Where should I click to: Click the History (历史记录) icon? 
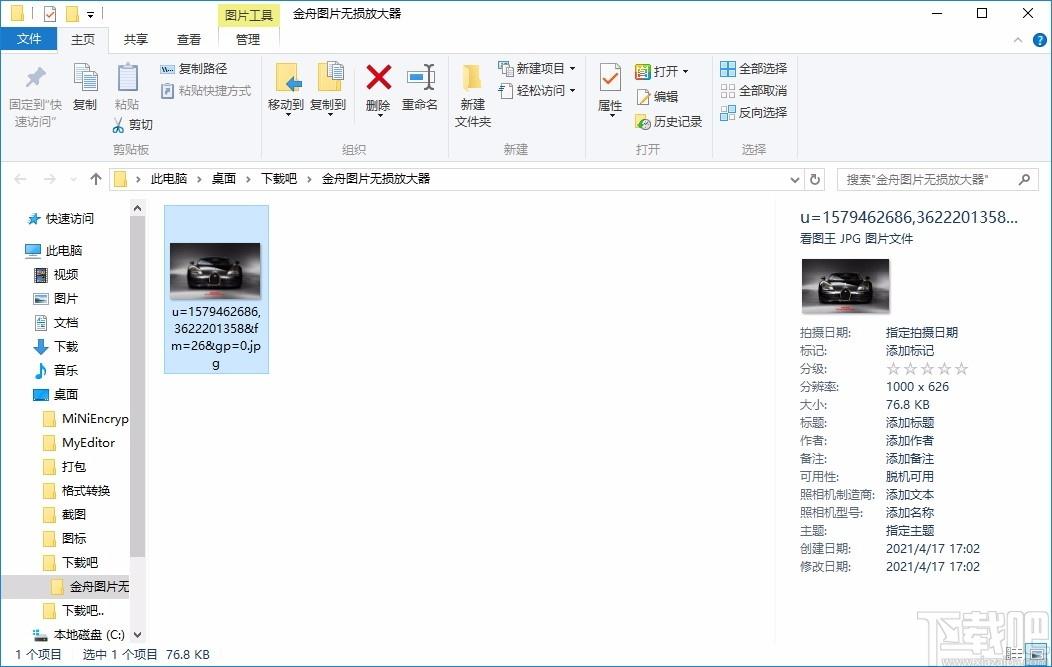point(644,122)
